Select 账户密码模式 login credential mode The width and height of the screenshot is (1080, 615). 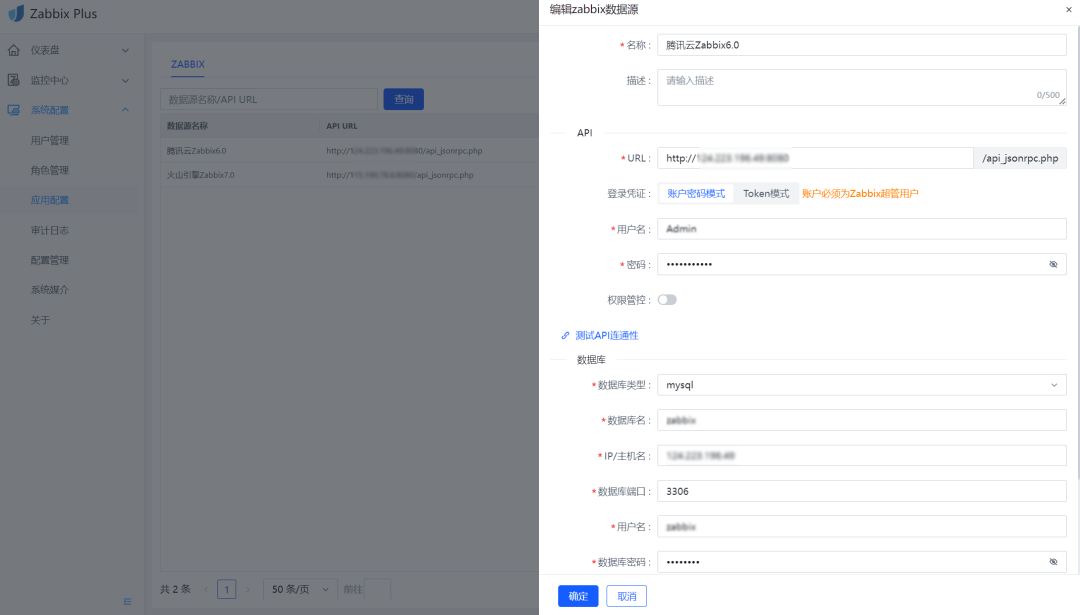coord(696,194)
